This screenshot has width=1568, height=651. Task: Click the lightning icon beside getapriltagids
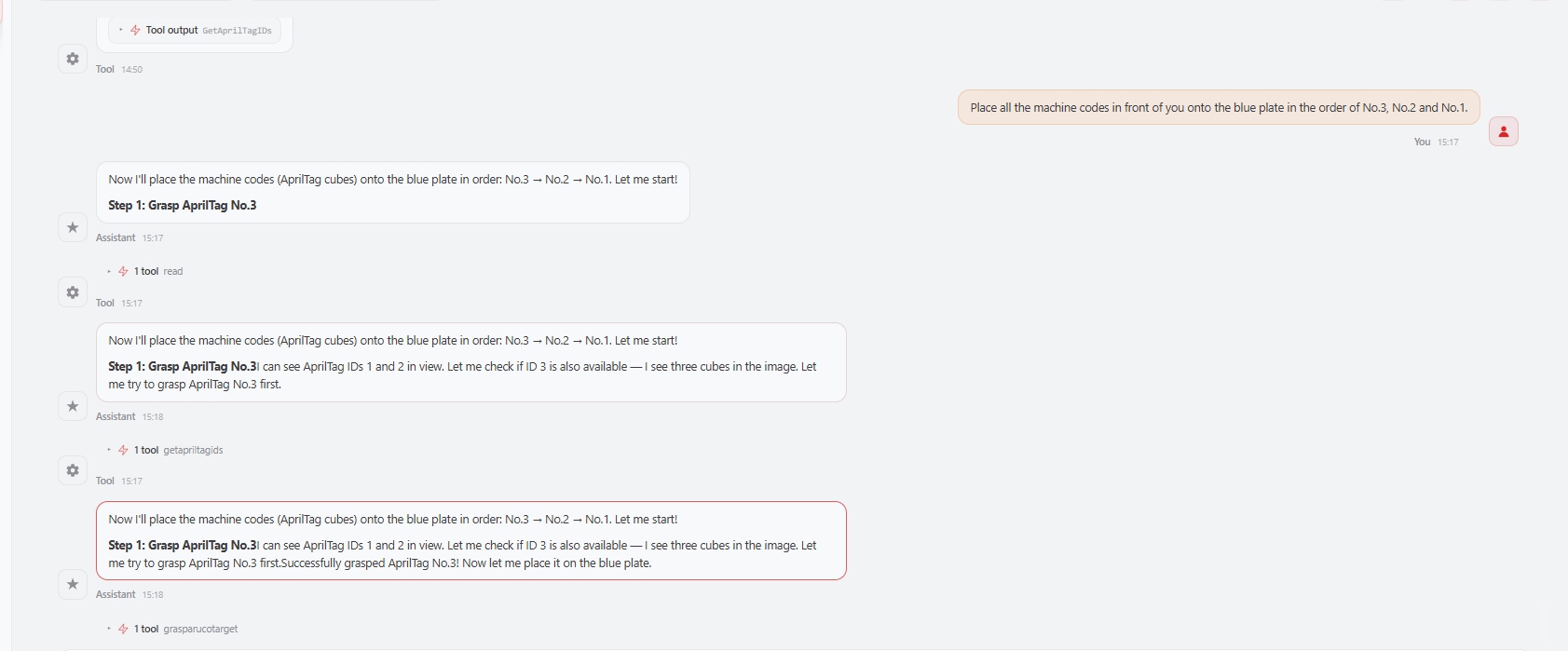123,450
